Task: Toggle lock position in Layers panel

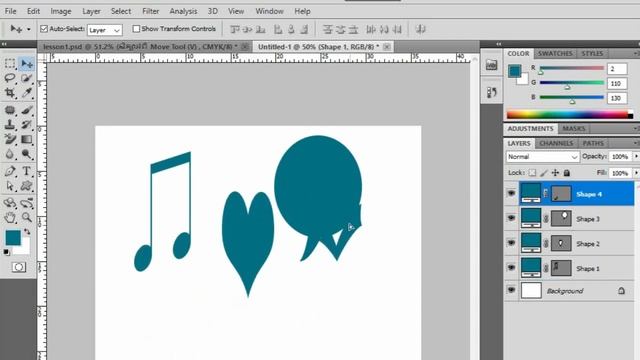Action: [555, 173]
